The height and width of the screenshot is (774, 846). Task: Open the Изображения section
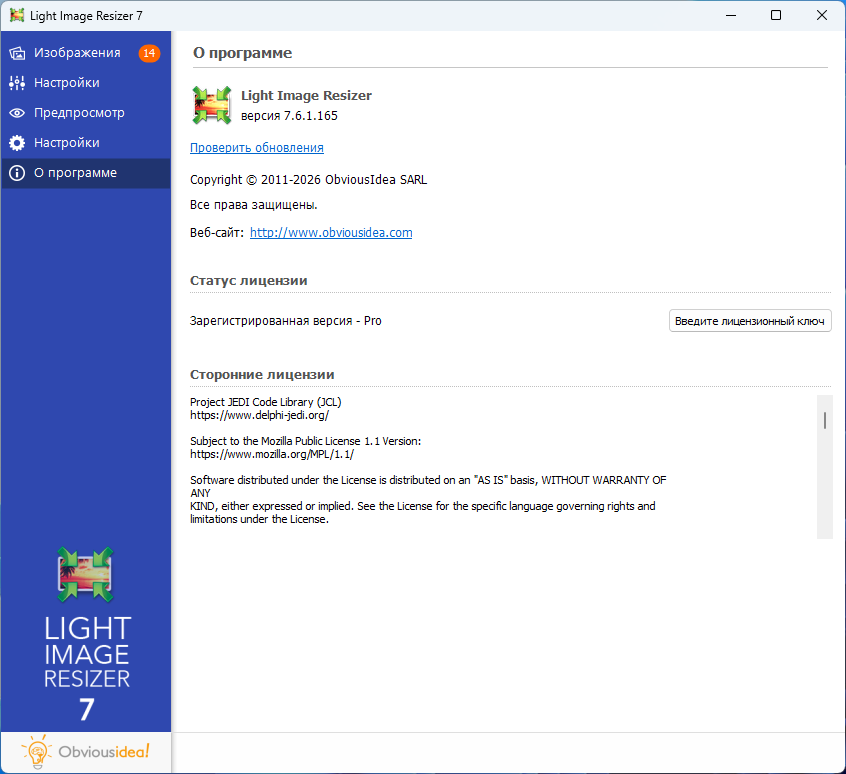point(77,53)
